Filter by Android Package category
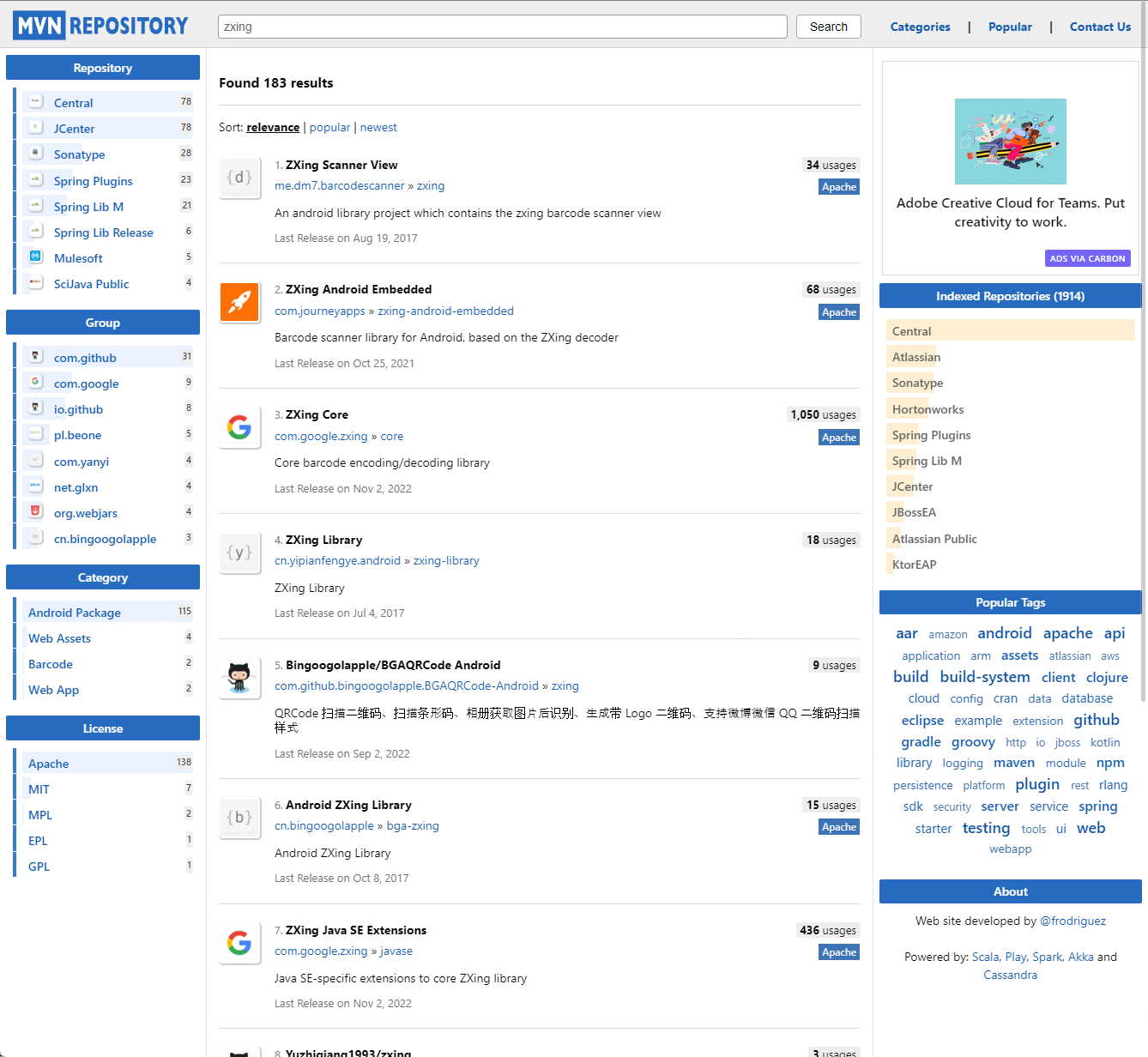The width and height of the screenshot is (1148, 1057). (75, 613)
